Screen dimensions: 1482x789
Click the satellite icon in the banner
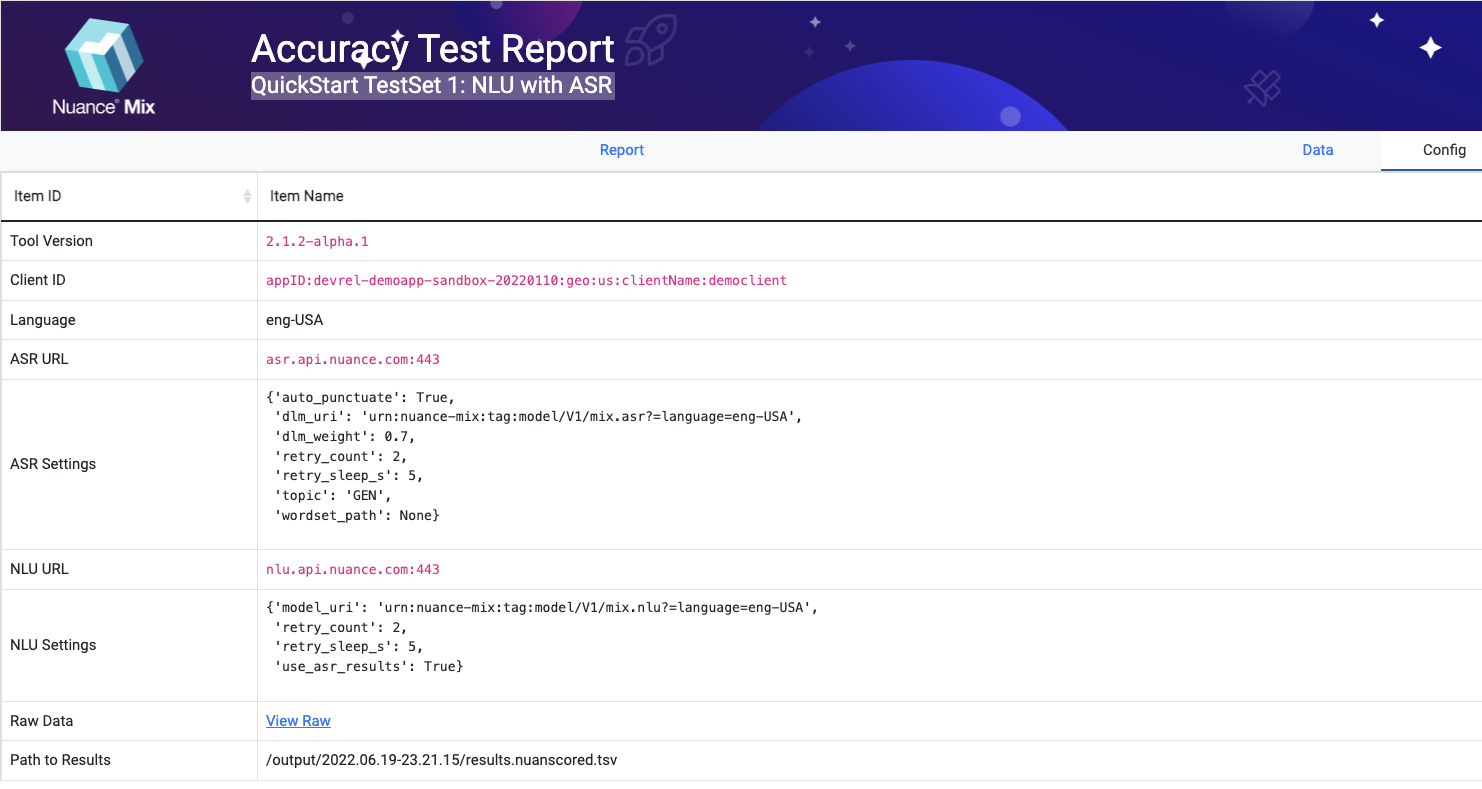click(x=1262, y=88)
